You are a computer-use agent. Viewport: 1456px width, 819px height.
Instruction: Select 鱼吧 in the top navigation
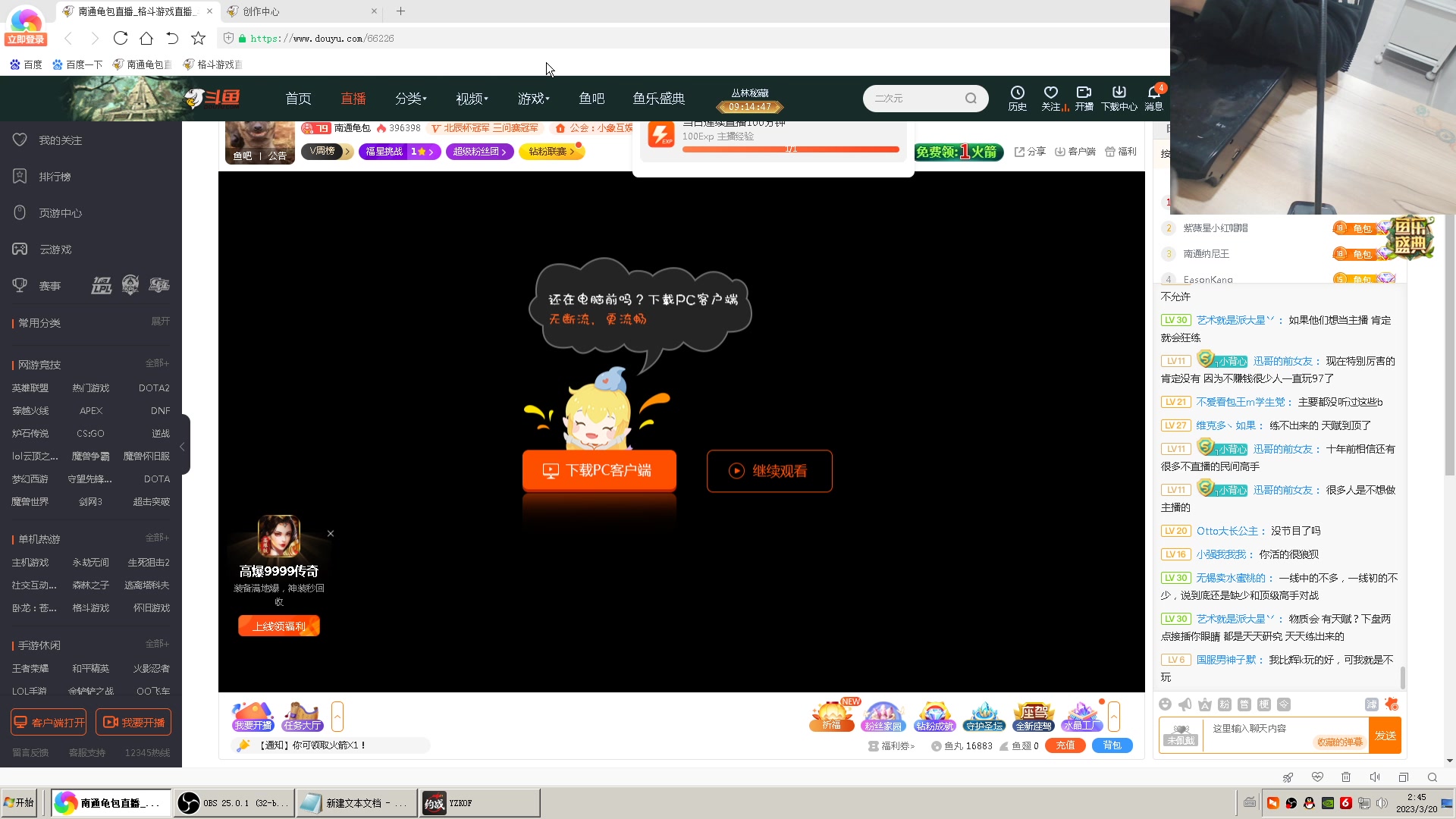coord(591,99)
